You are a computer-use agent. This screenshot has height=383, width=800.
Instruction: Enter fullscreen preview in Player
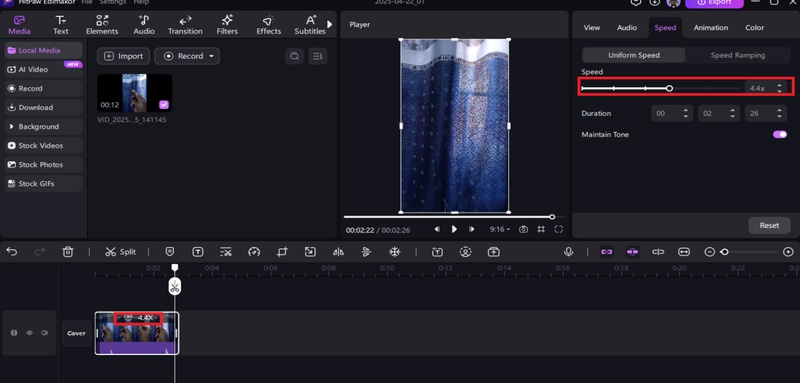tap(559, 229)
